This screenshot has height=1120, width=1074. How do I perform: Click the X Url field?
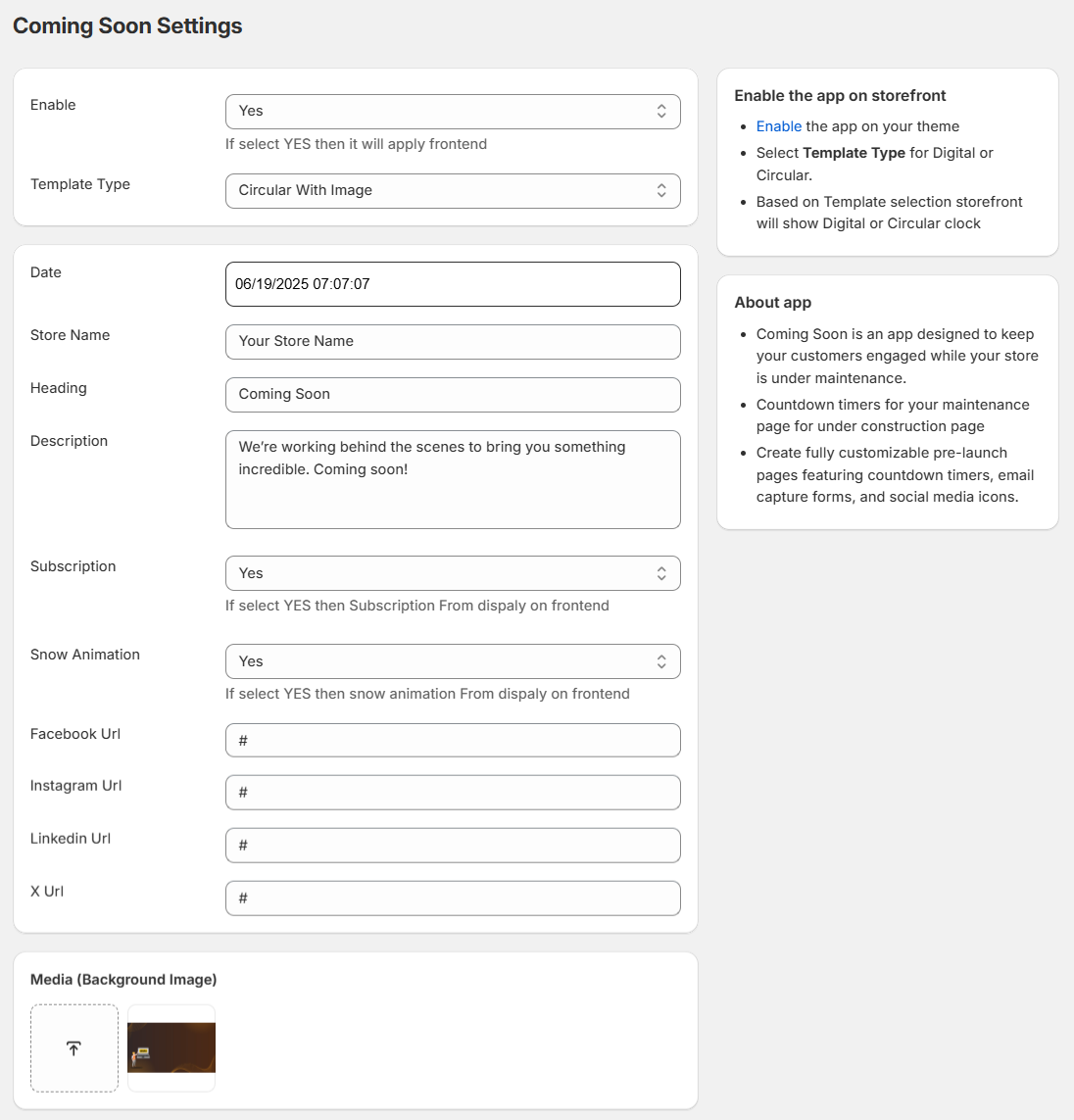point(453,899)
